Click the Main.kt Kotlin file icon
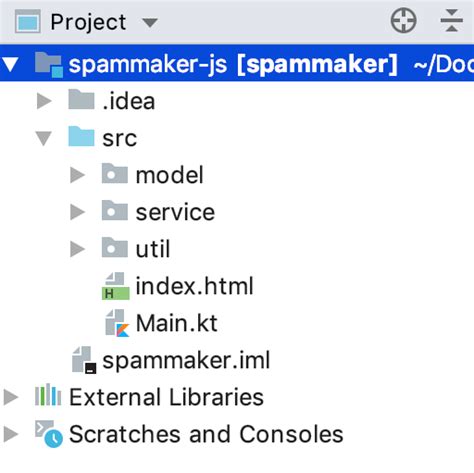This screenshot has width=474, height=473. [117, 323]
